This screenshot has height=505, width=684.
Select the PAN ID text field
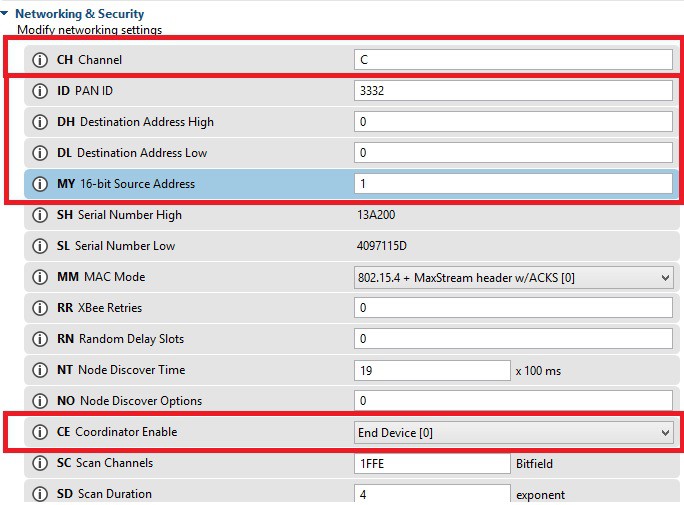[x=513, y=91]
